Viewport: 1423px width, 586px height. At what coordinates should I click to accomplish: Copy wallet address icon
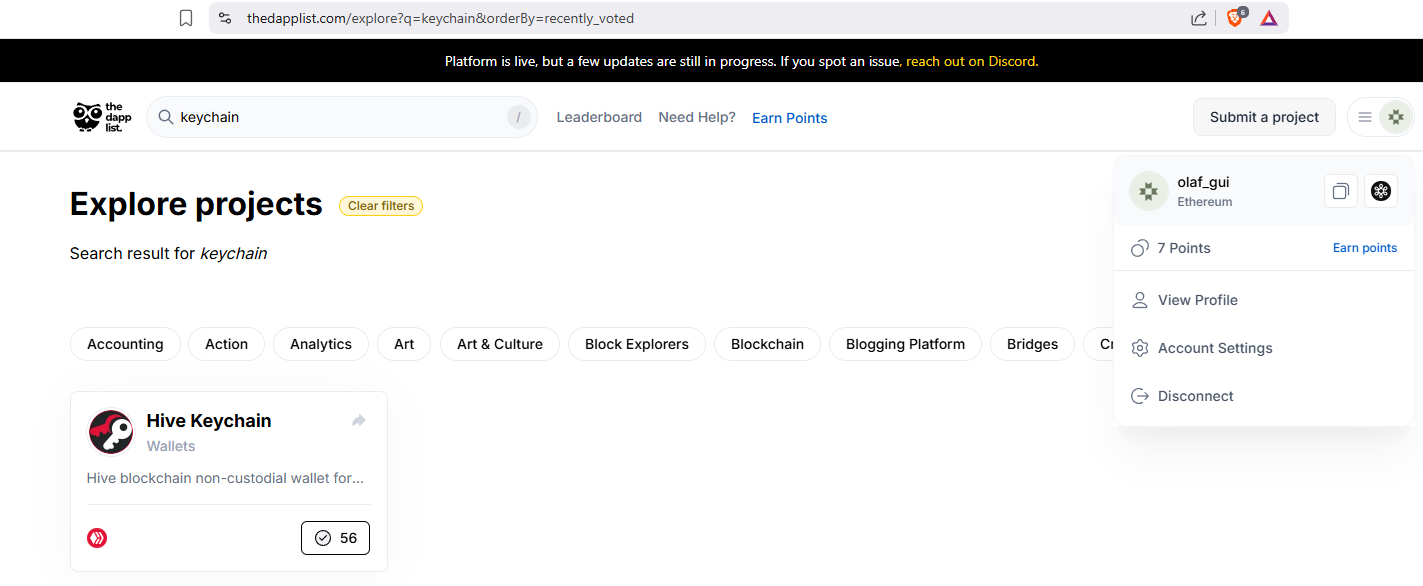tap(1341, 191)
